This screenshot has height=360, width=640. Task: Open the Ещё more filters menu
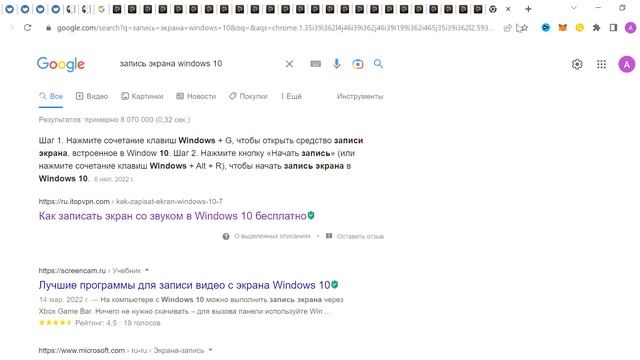point(291,96)
